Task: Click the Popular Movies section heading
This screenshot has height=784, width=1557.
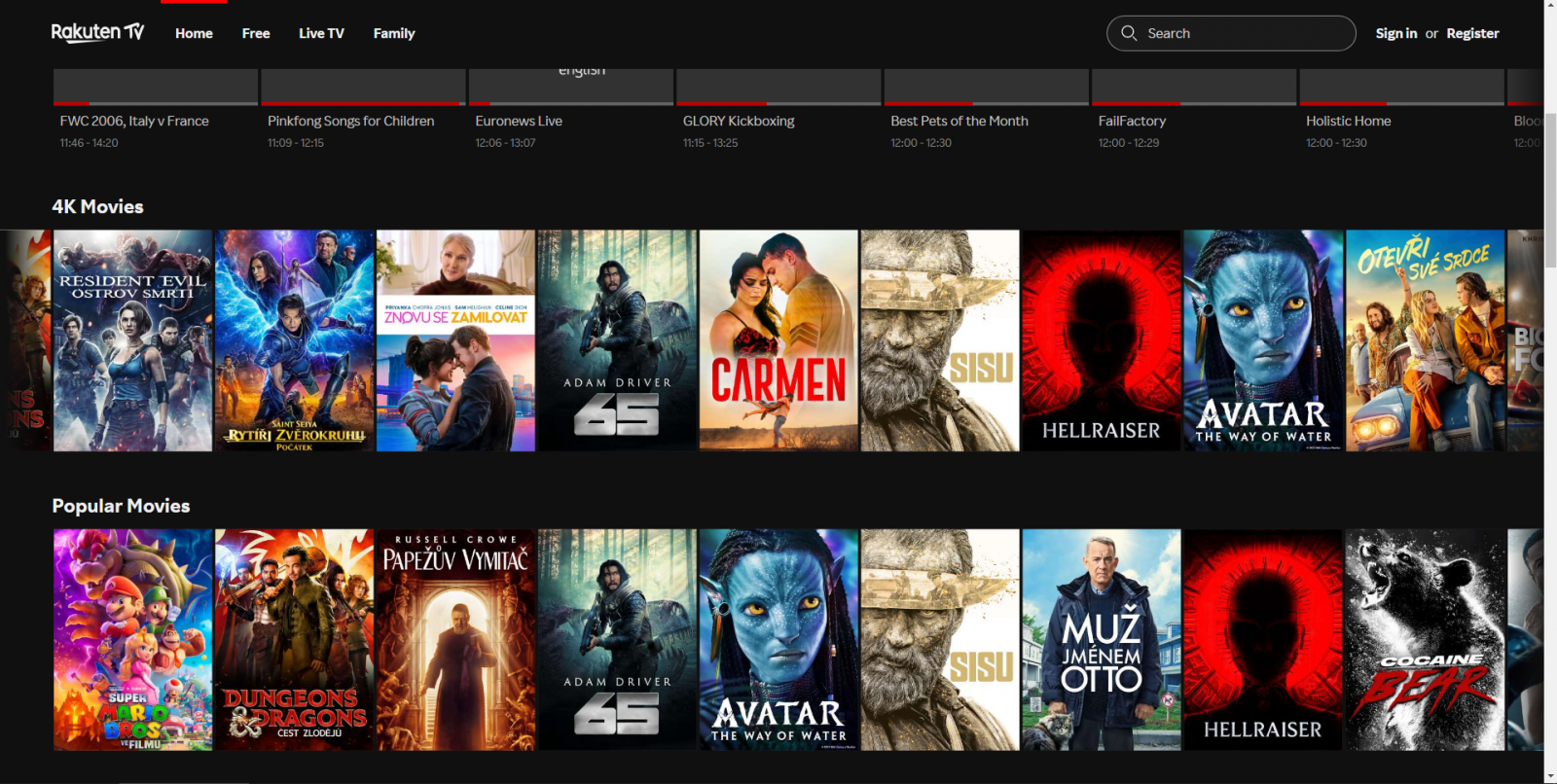Action: pyautogui.click(x=121, y=506)
